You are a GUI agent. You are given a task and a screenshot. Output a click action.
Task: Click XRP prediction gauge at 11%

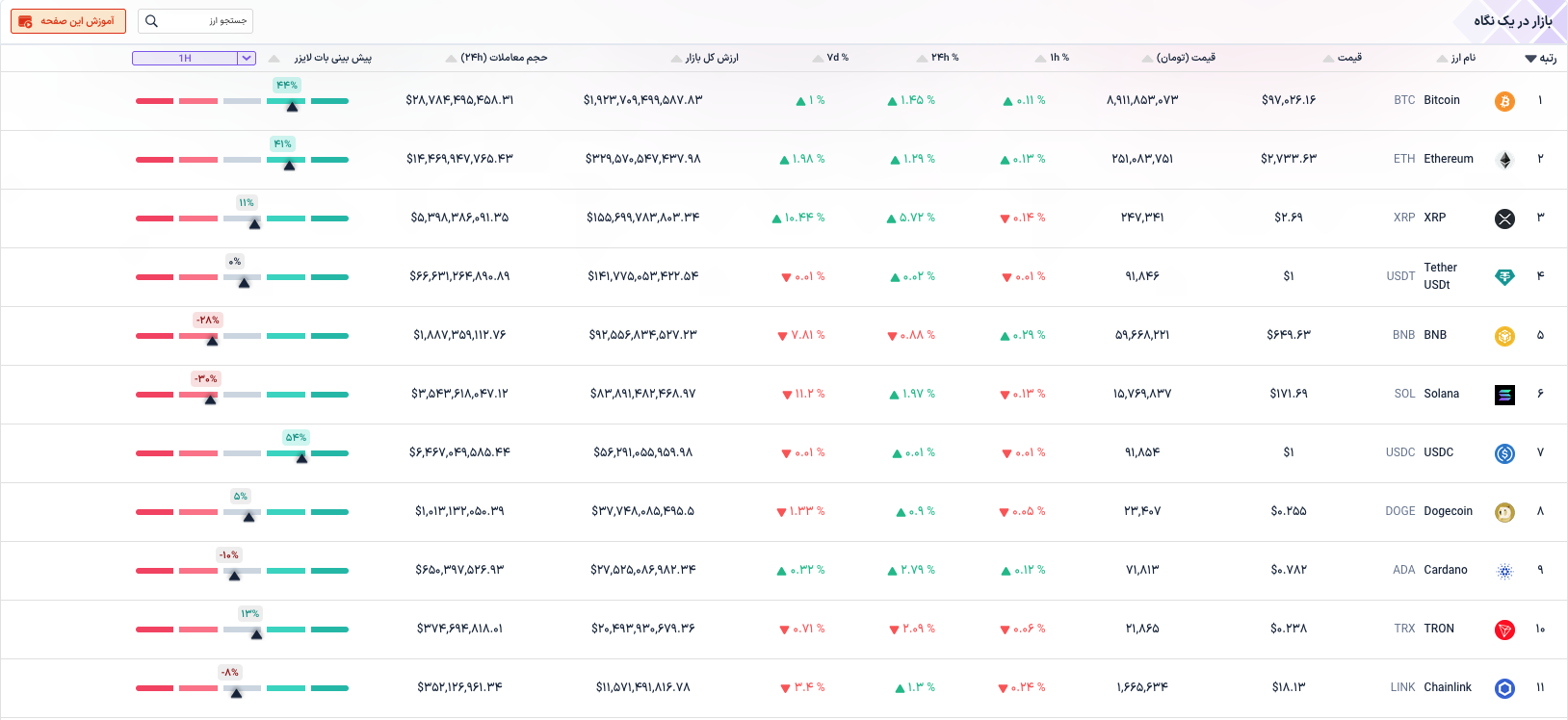point(242,213)
